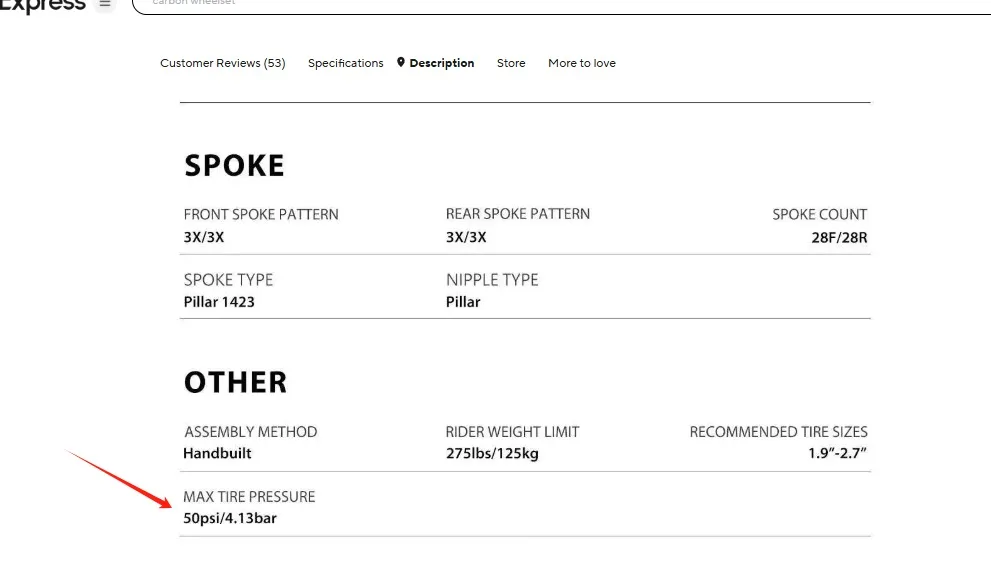Go to the Store tab

point(511,63)
